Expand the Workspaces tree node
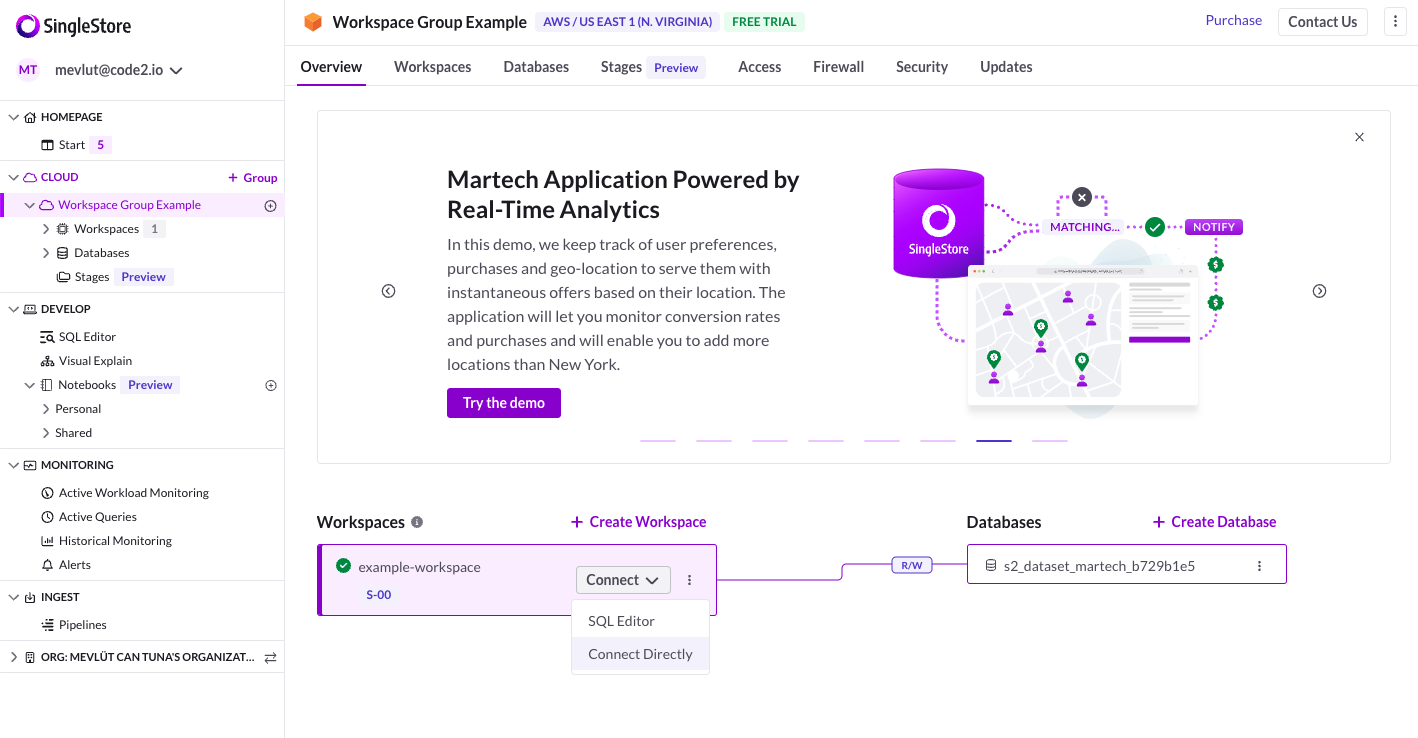The height and width of the screenshot is (738, 1418). point(46,229)
